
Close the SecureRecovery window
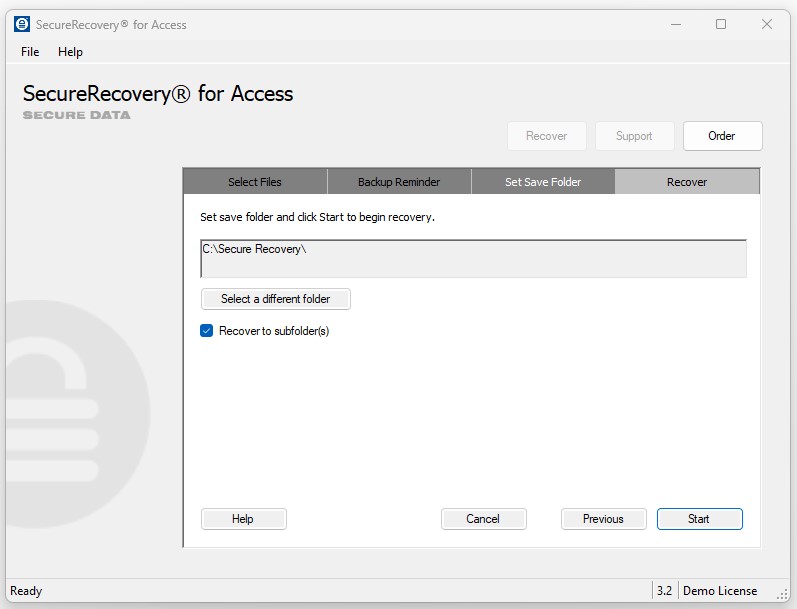click(767, 24)
